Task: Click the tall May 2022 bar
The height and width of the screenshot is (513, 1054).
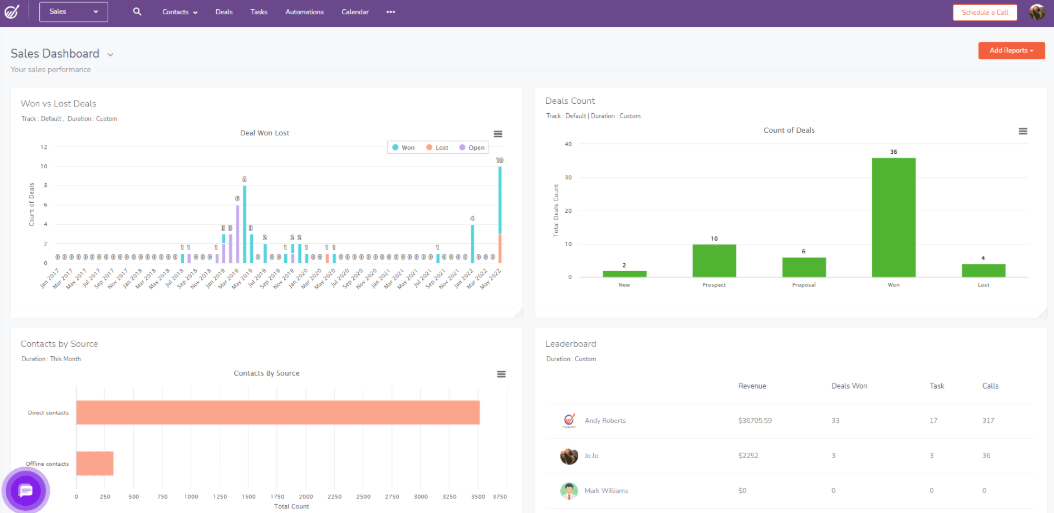Action: coord(499,214)
